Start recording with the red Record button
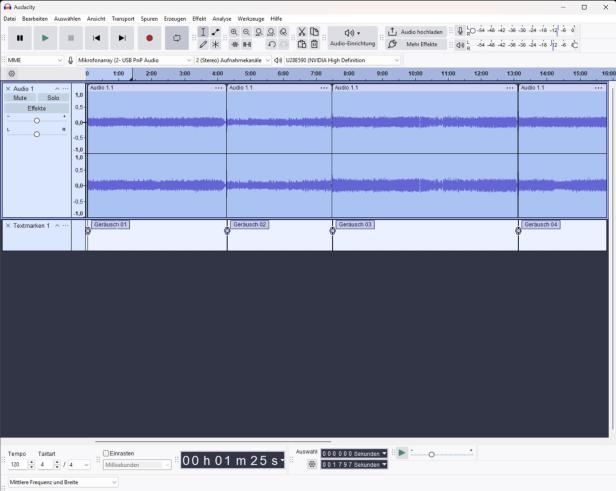Viewport: 616px width, 491px height. [x=149, y=38]
